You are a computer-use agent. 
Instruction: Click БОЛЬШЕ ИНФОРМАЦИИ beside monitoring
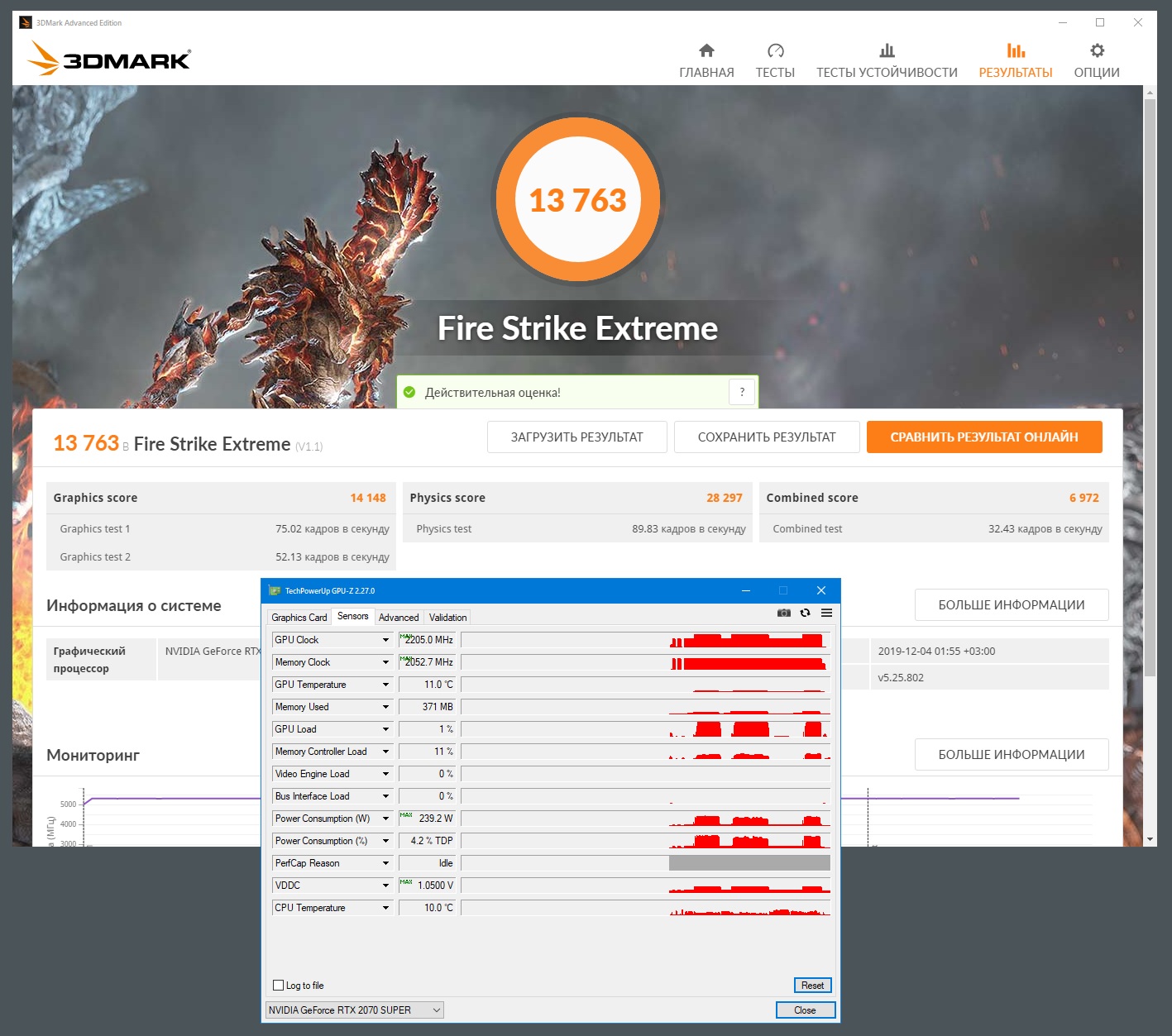click(1012, 754)
